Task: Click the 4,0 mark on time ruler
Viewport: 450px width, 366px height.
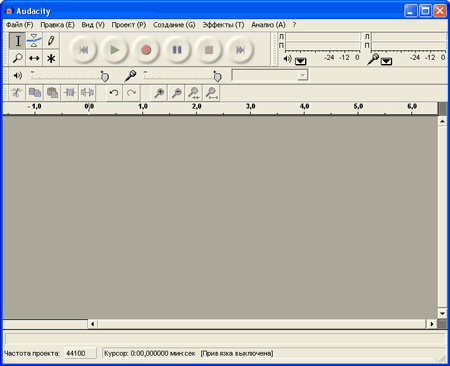Action: coord(304,106)
